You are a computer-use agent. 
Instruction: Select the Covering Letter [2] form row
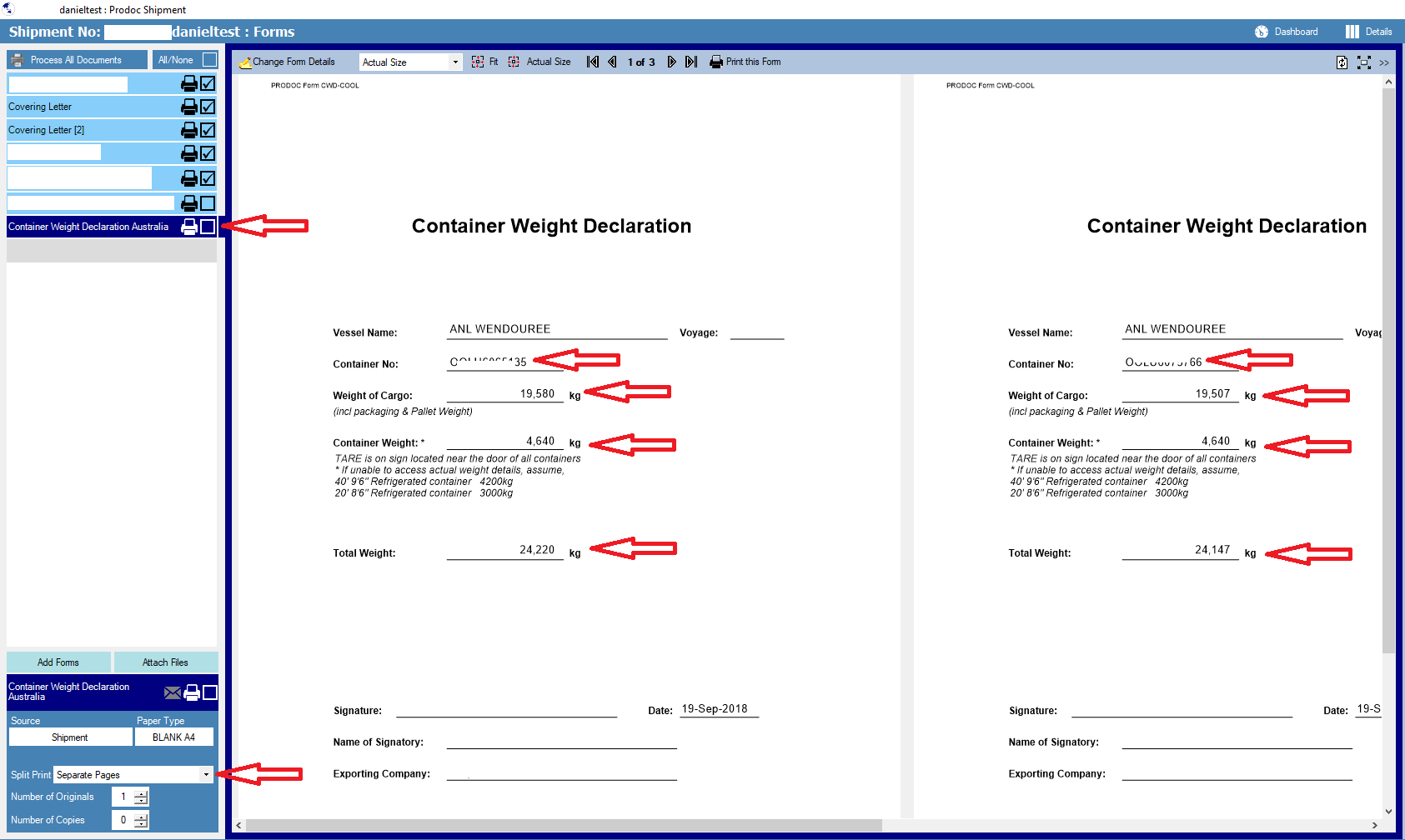click(112, 130)
